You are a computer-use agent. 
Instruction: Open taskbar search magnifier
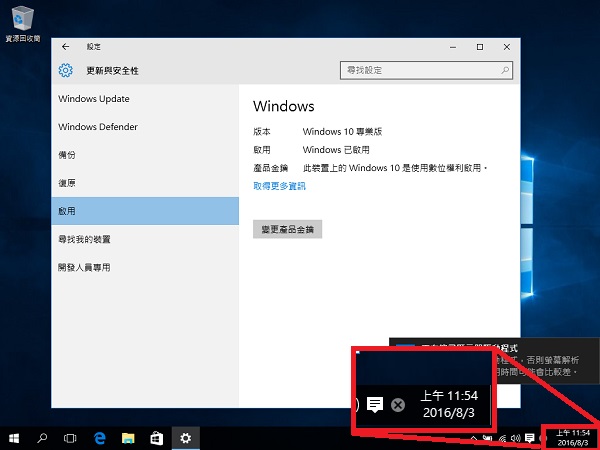click(42, 438)
